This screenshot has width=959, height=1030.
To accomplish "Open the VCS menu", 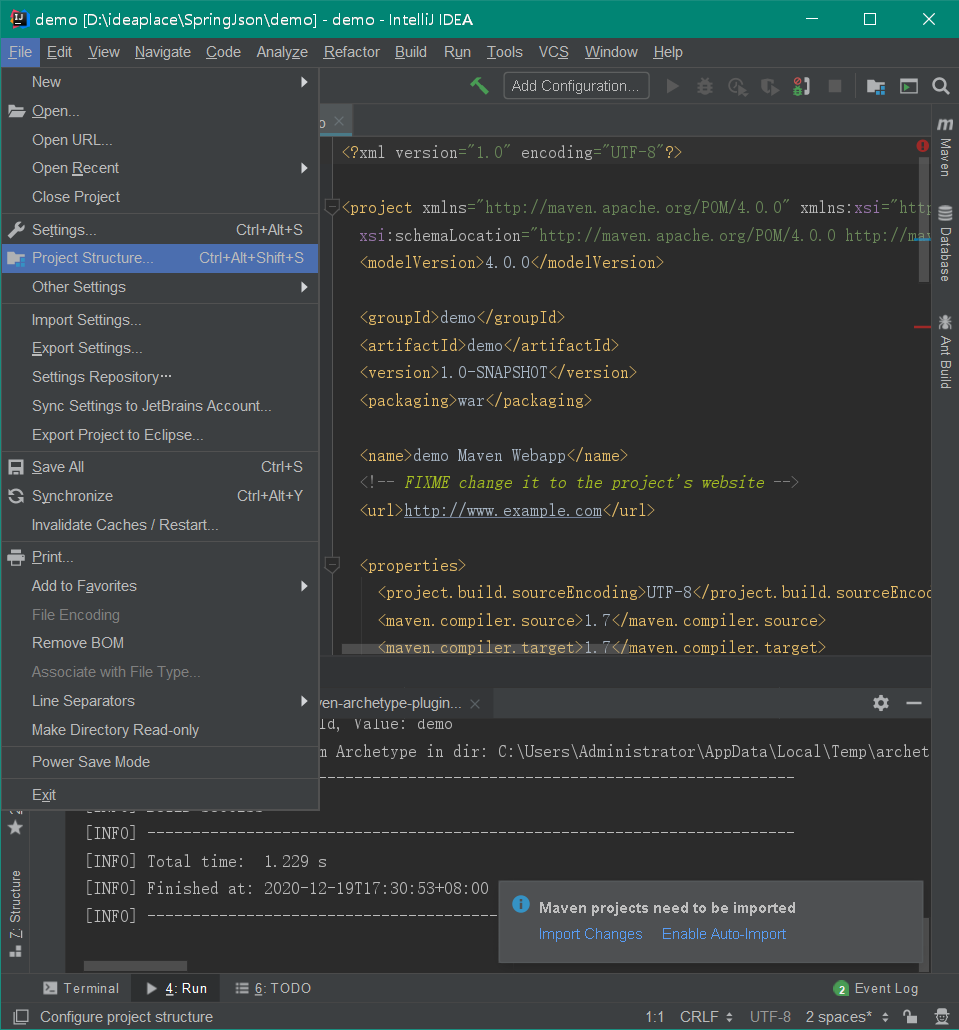I will (553, 52).
